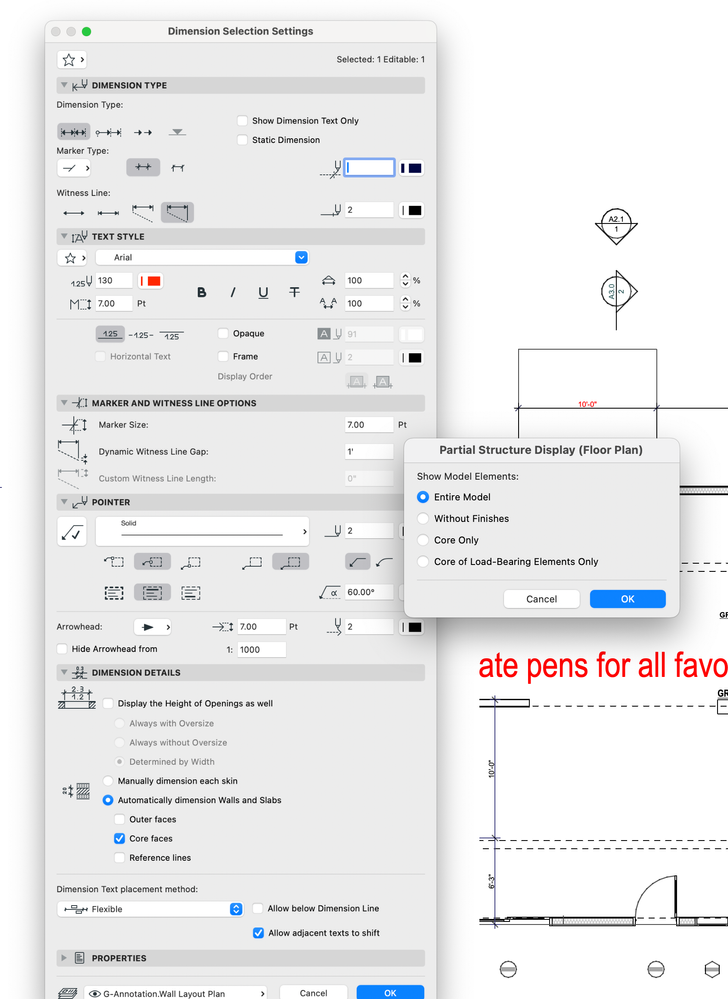Select the first witness line style icon
Image resolution: width=728 pixels, height=999 pixels.
pyautogui.click(x=73, y=213)
